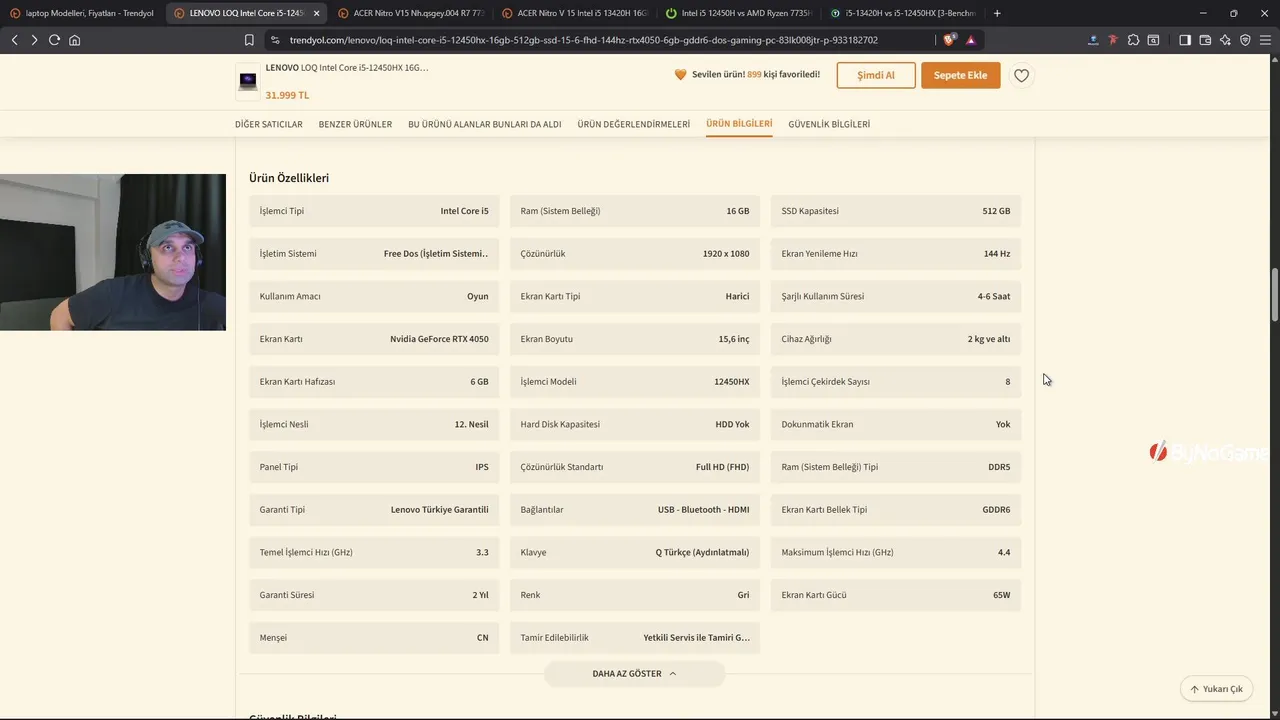Open DİĞER SATICILAR section

pyautogui.click(x=268, y=124)
